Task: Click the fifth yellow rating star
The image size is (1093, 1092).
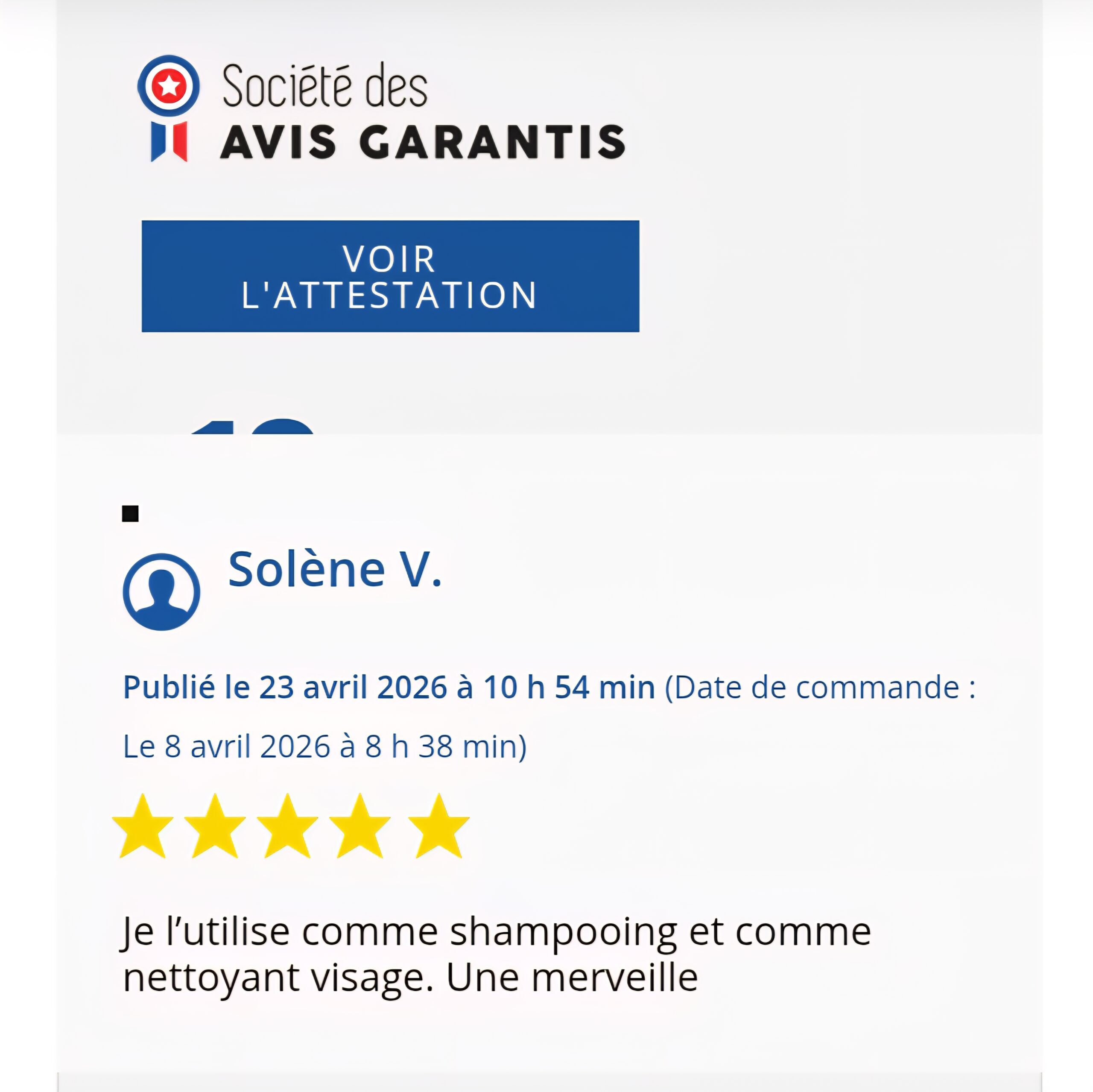Action: point(438,827)
